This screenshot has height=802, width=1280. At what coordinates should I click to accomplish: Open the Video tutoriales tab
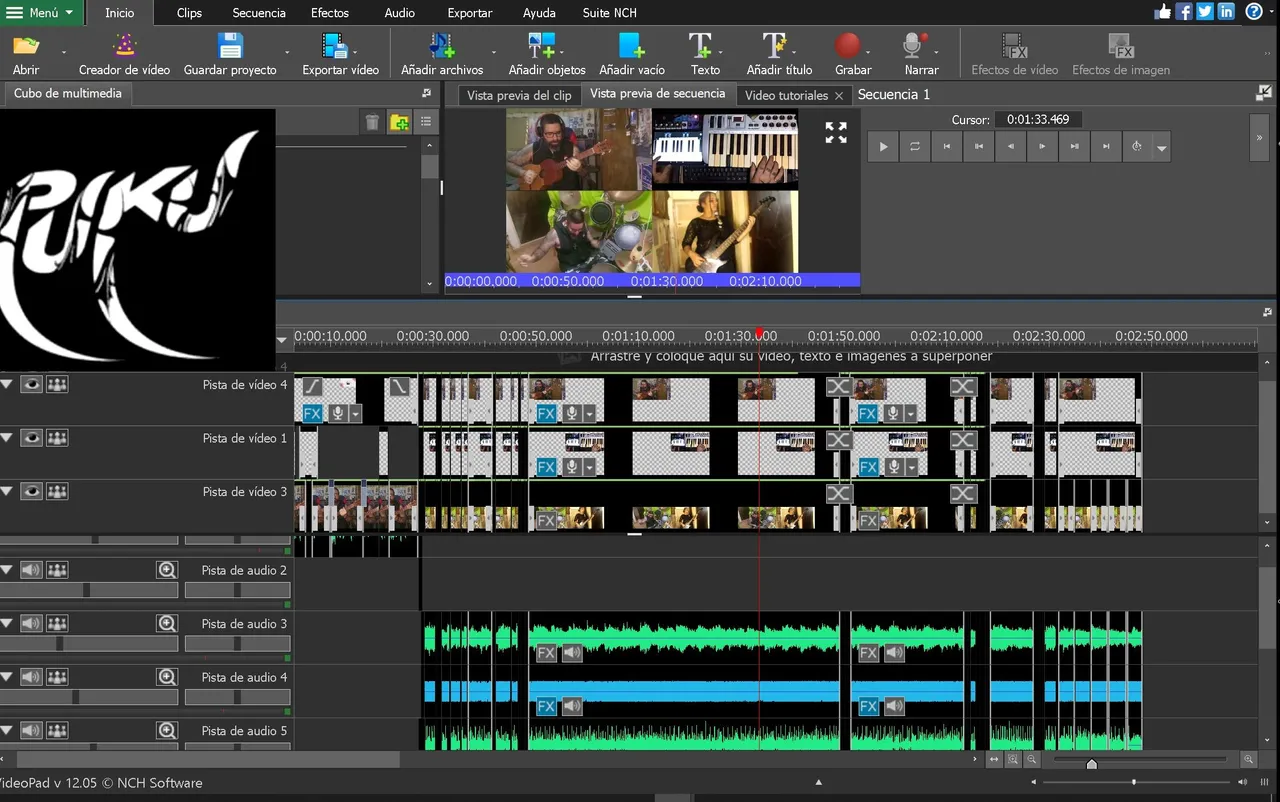pyautogui.click(x=786, y=95)
